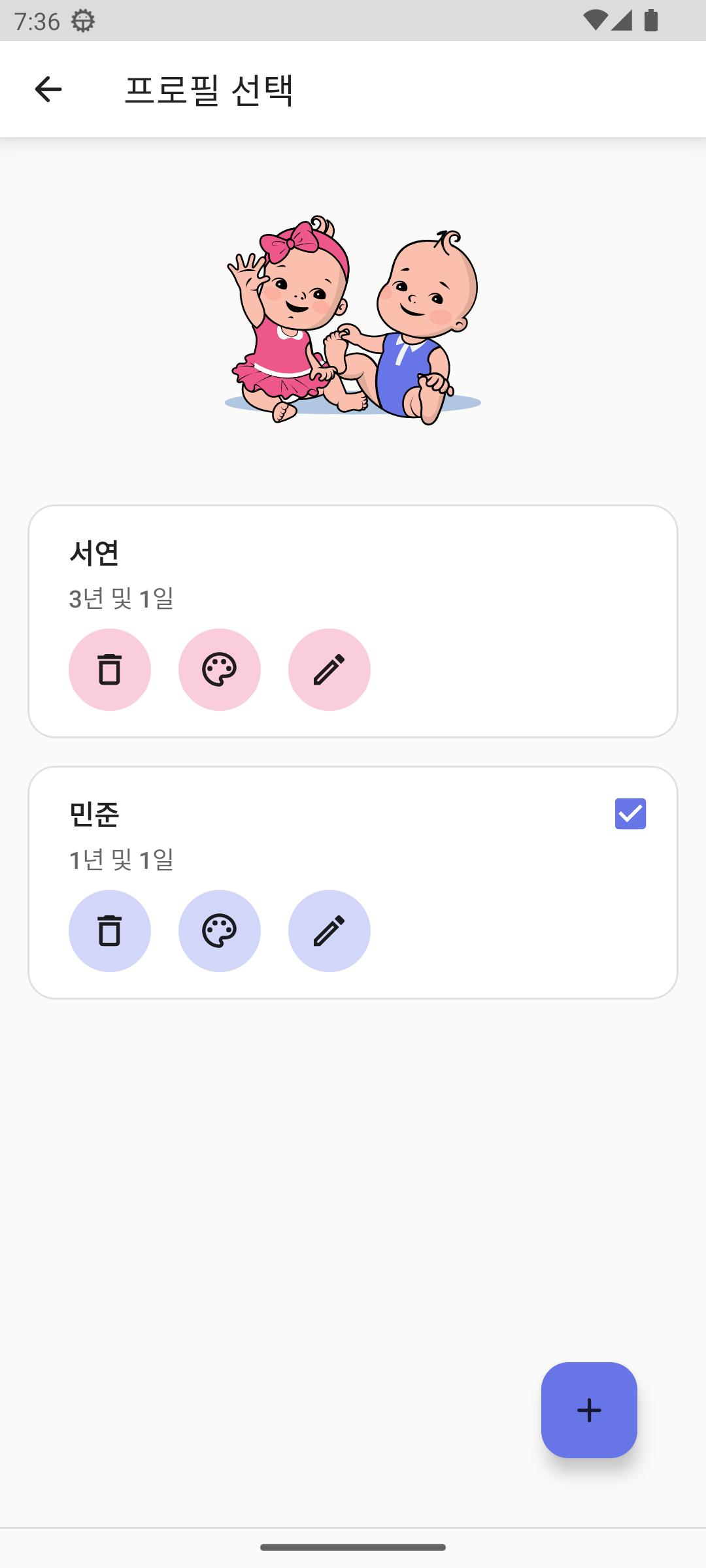Go back using the arrow icon
The width and height of the screenshot is (706, 1568).
tap(48, 90)
